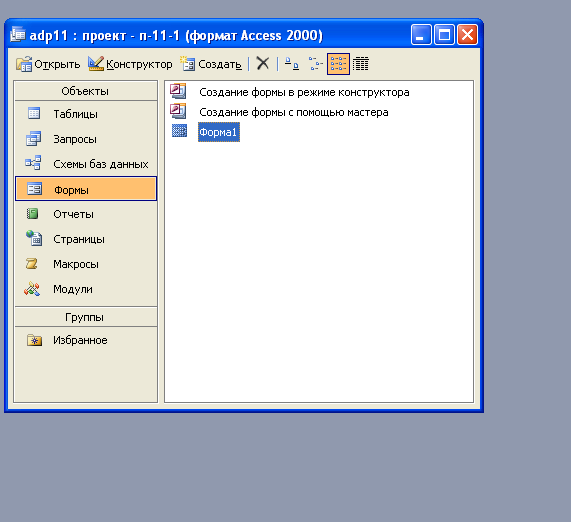This screenshot has height=522, width=571.
Task: Open the Модули objects category
Action: [x=86, y=289]
